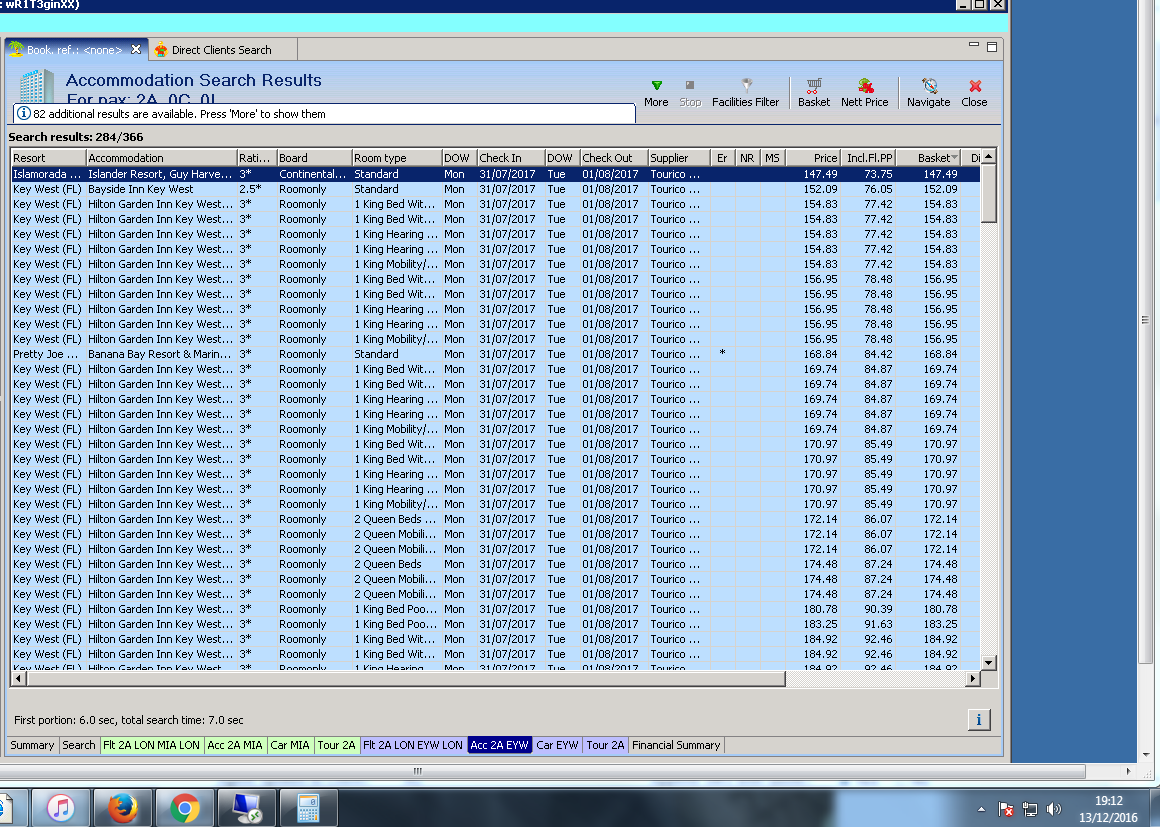Sort by the Supplier column header
This screenshot has height=827, width=1160.
coord(678,158)
